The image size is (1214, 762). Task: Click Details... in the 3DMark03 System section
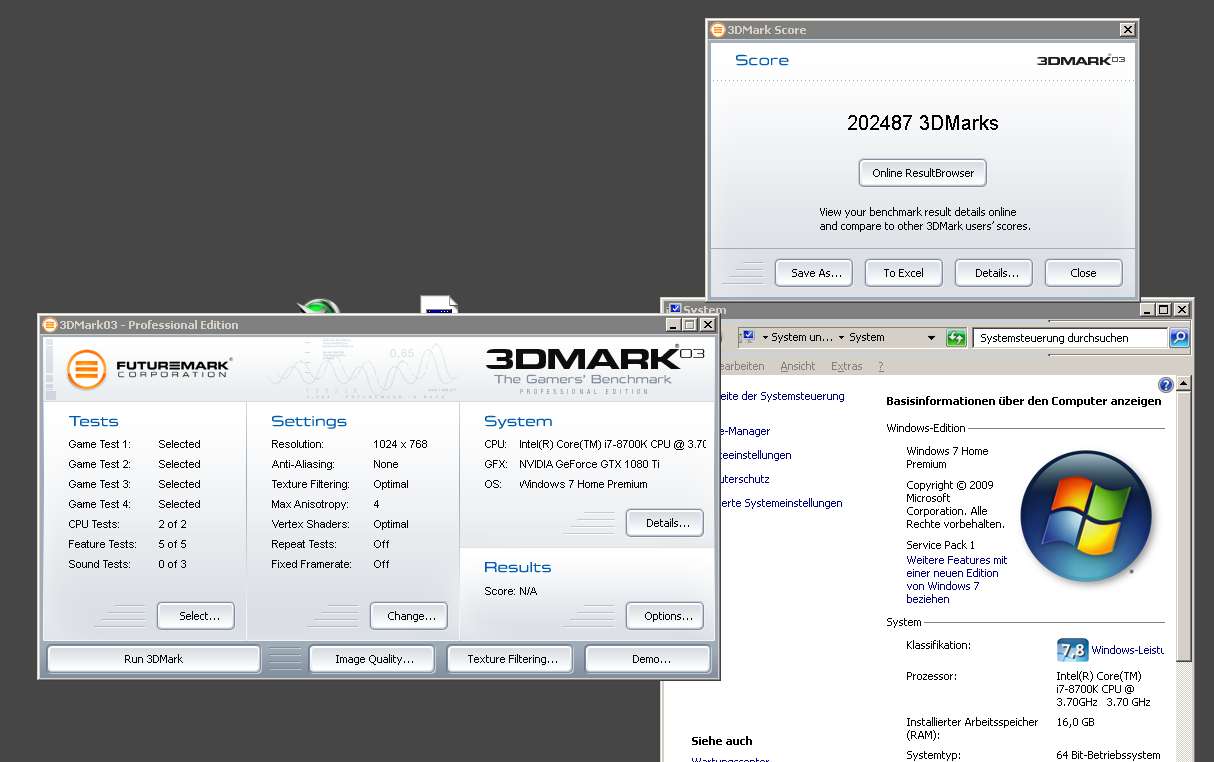tap(665, 523)
